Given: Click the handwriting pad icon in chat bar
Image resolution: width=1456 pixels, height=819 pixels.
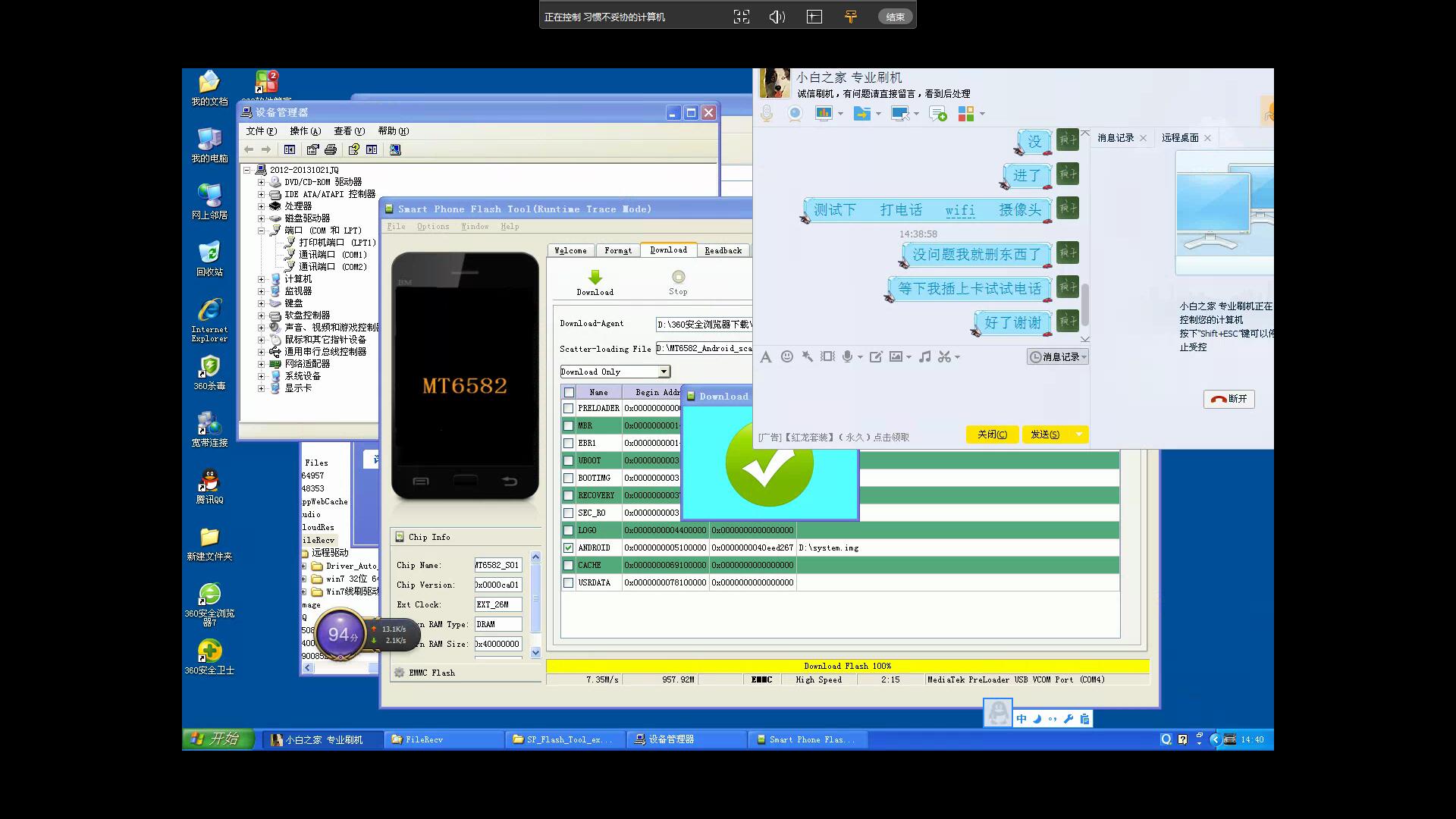Looking at the screenshot, I should 876,356.
